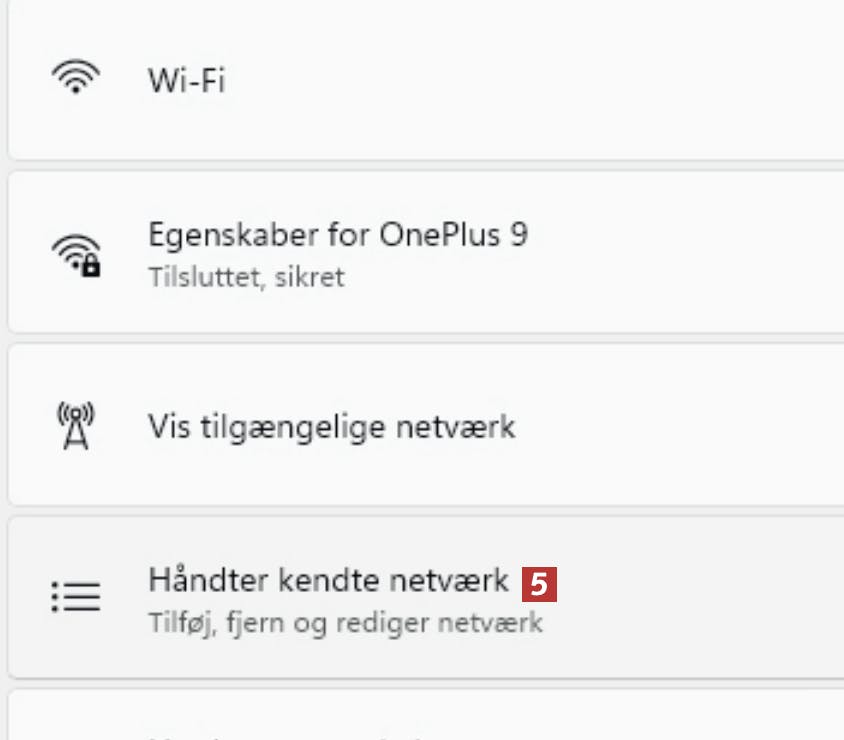Image resolution: width=844 pixels, height=740 pixels.
Task: Select Vis tilgængelige netværk
Action: tap(331, 427)
